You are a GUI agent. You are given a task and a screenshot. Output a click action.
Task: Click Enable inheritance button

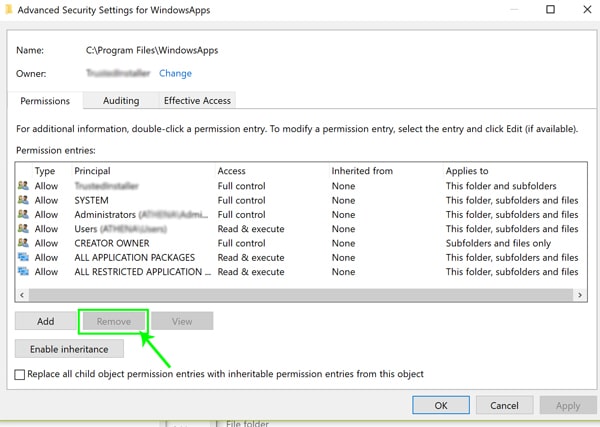[x=69, y=349]
